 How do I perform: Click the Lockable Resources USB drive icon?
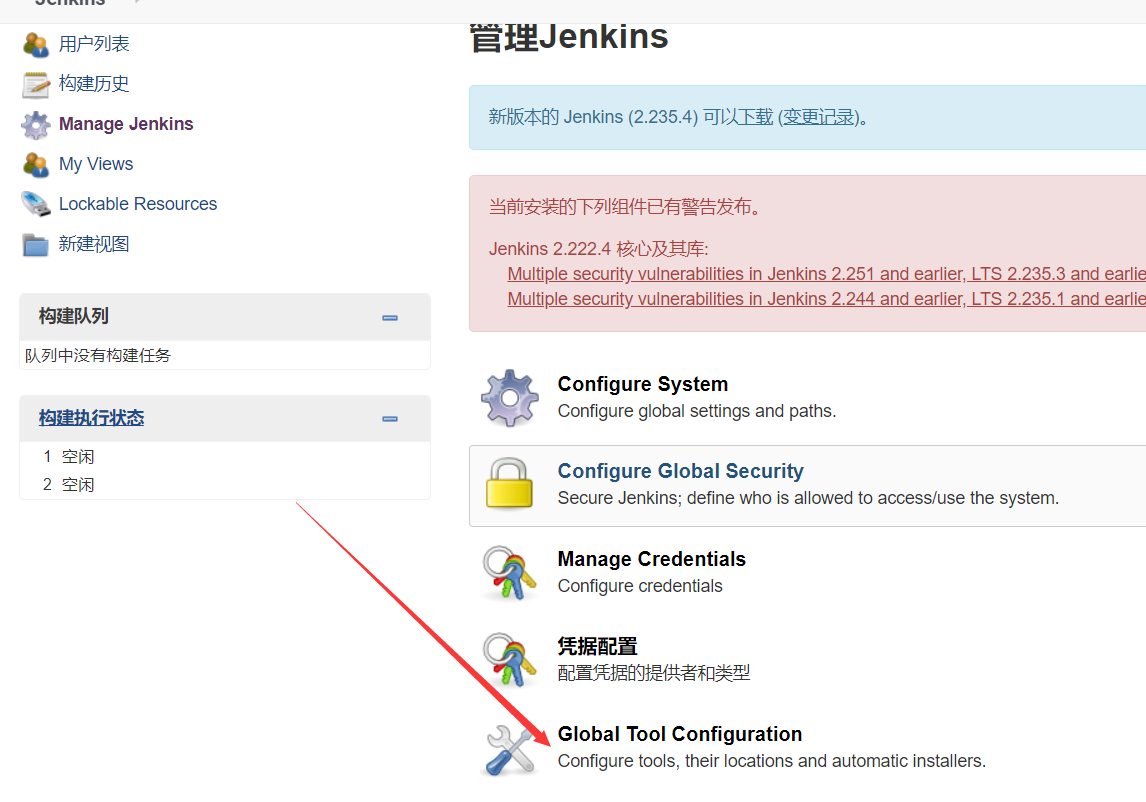pos(36,204)
